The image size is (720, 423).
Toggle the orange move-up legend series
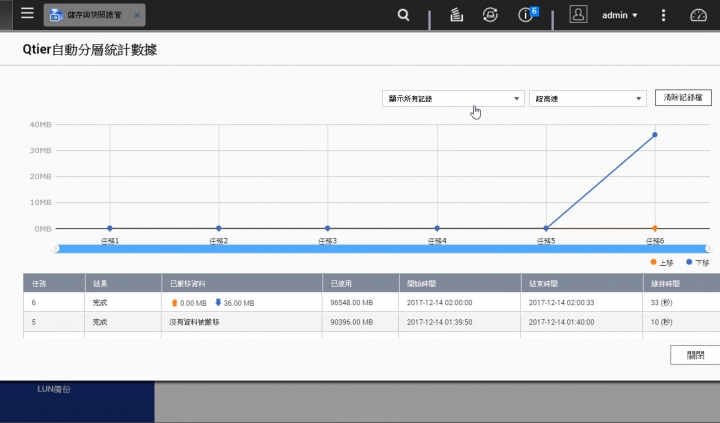662,262
